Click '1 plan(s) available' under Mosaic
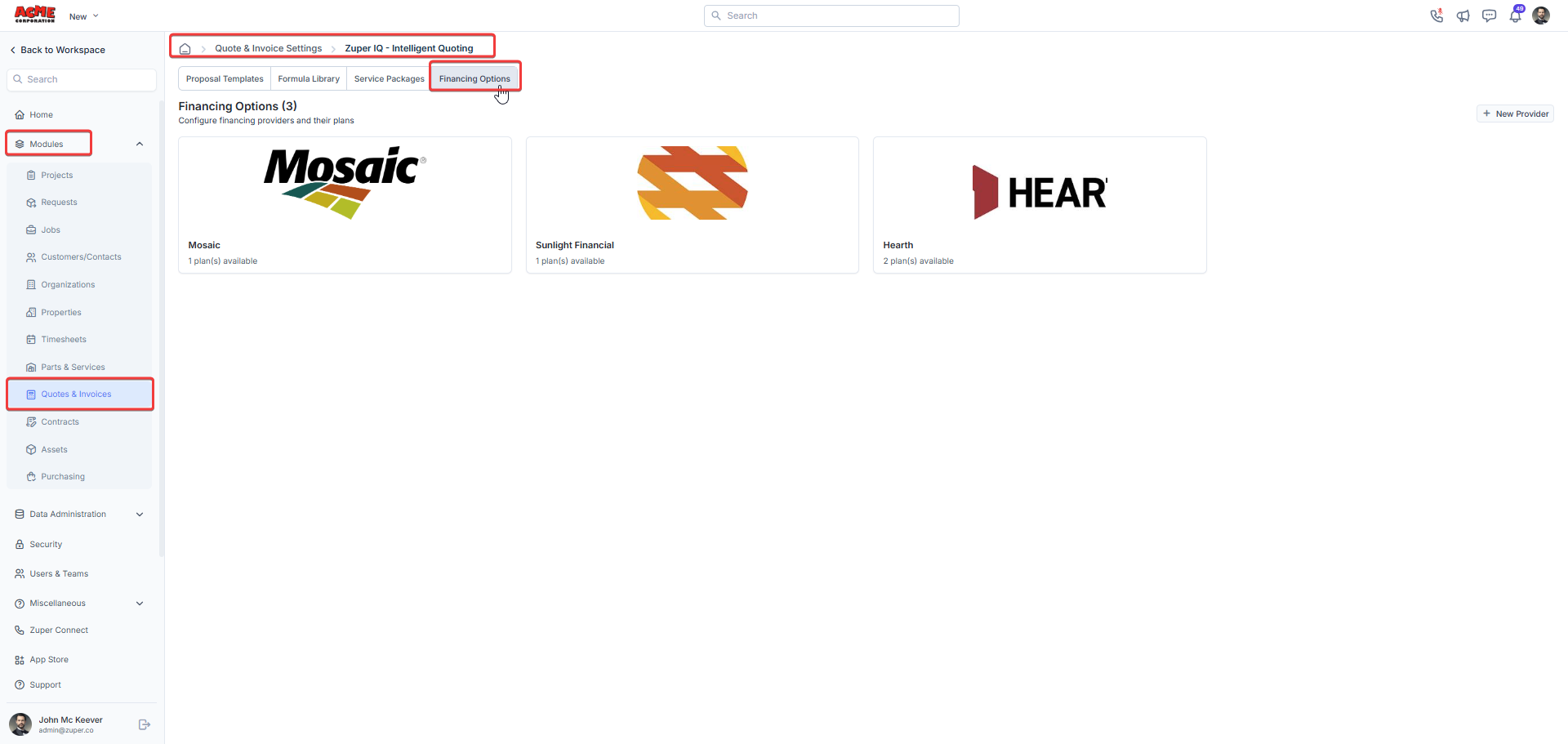The width and height of the screenshot is (1568, 744). pyautogui.click(x=223, y=262)
